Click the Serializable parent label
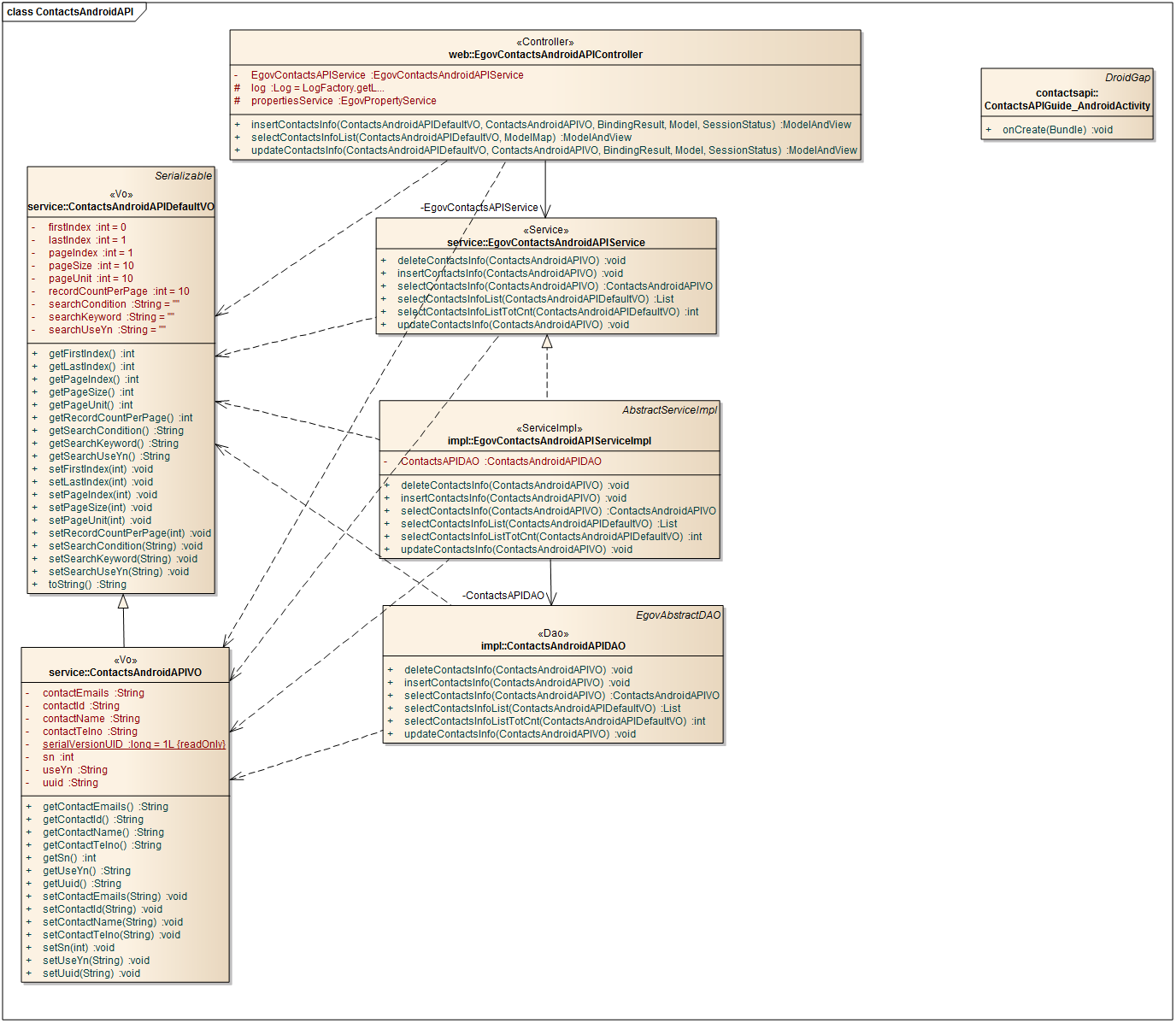 pos(183,176)
